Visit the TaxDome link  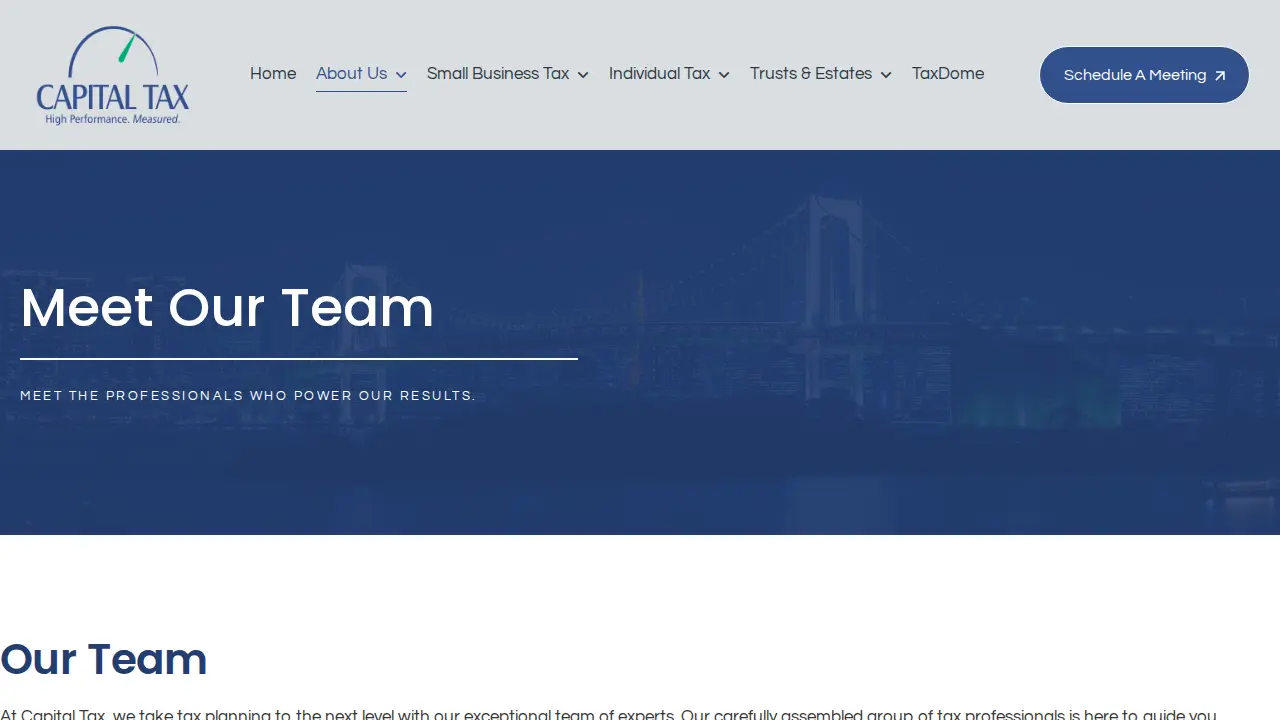(x=948, y=74)
